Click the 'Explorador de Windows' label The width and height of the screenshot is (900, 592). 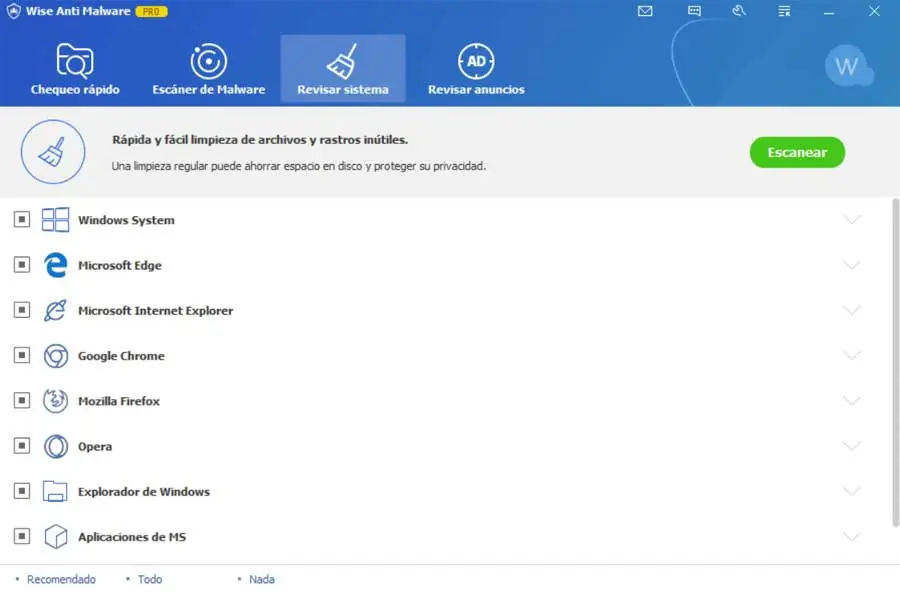coord(144,492)
